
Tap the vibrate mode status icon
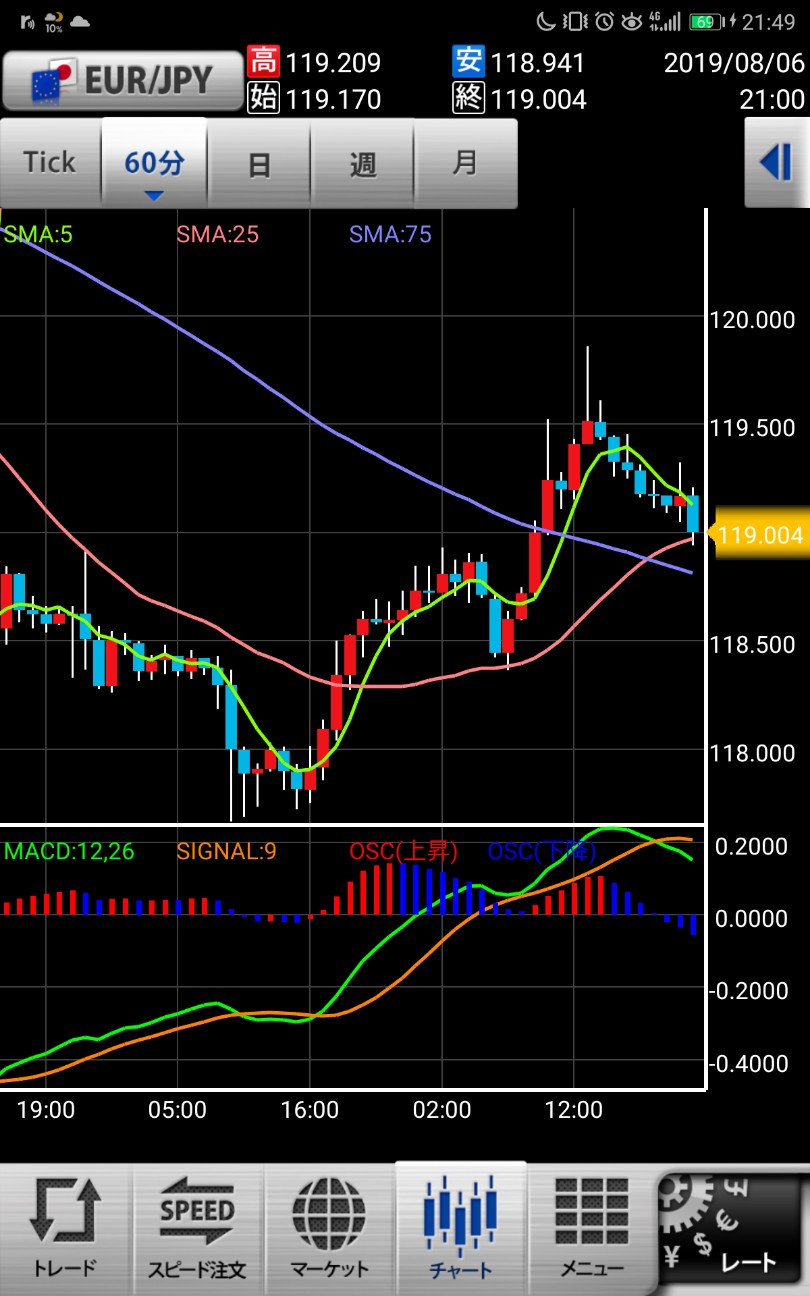(x=575, y=21)
